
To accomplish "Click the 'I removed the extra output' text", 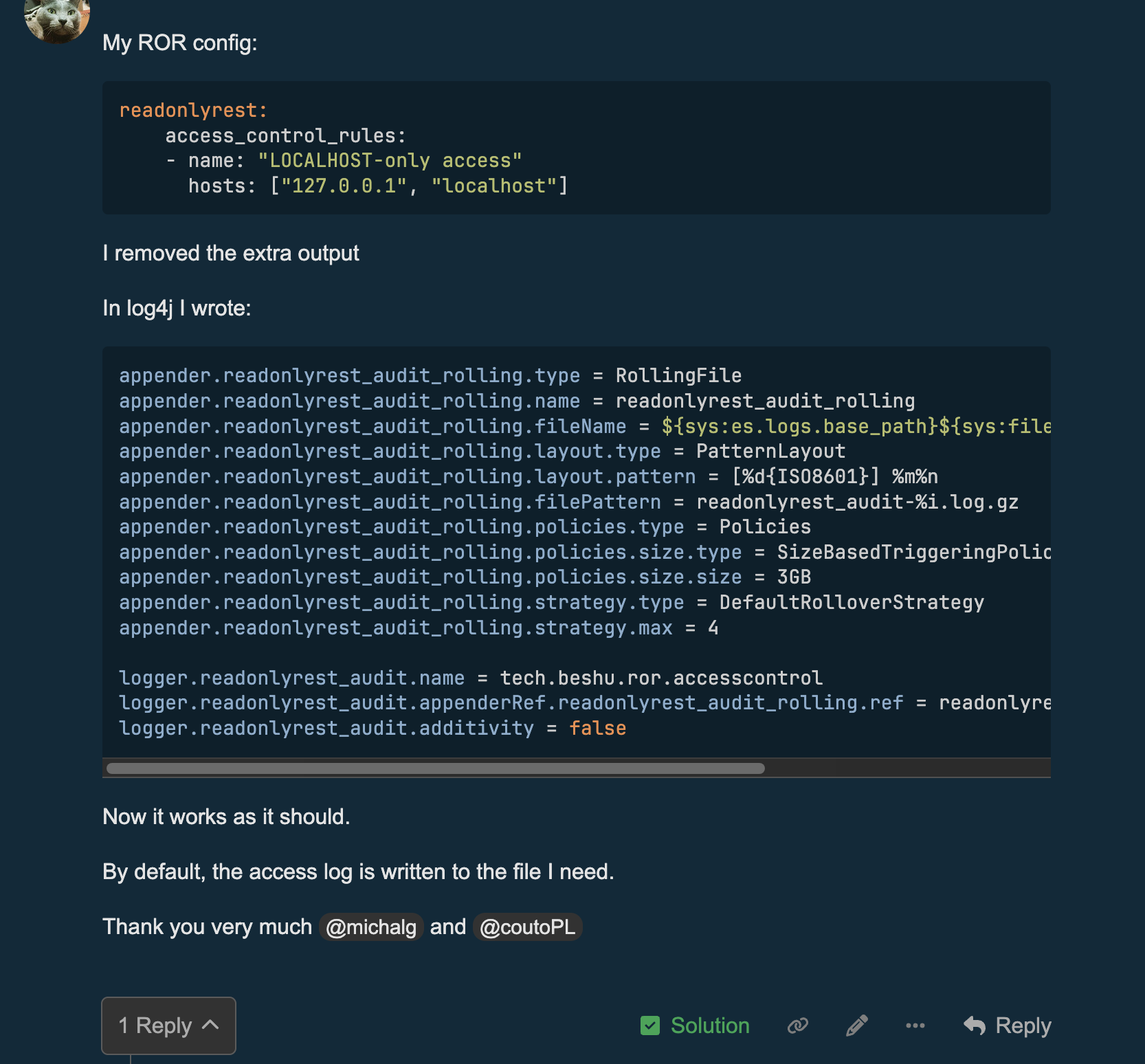I will [x=230, y=253].
